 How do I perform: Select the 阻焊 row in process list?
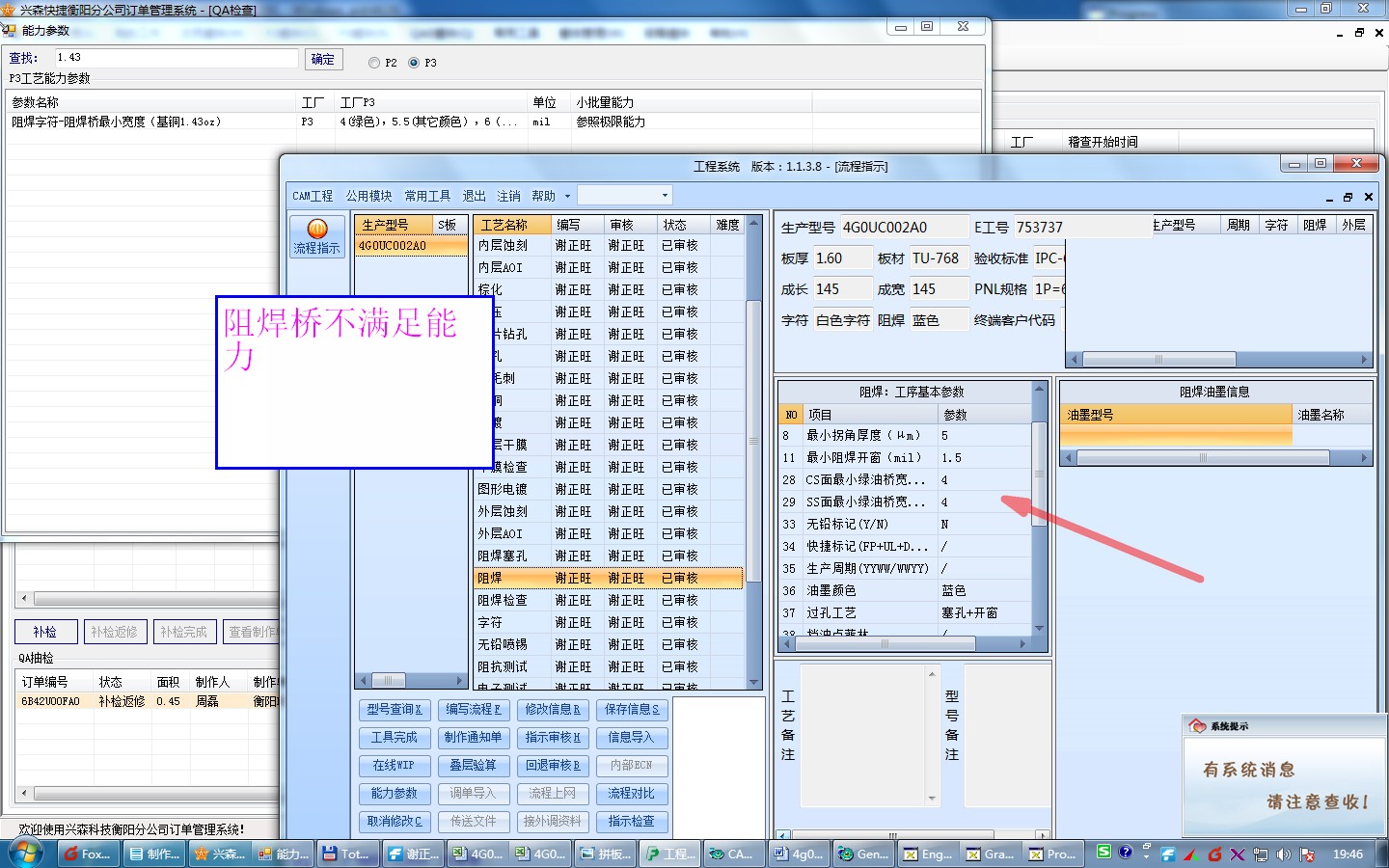pos(609,578)
